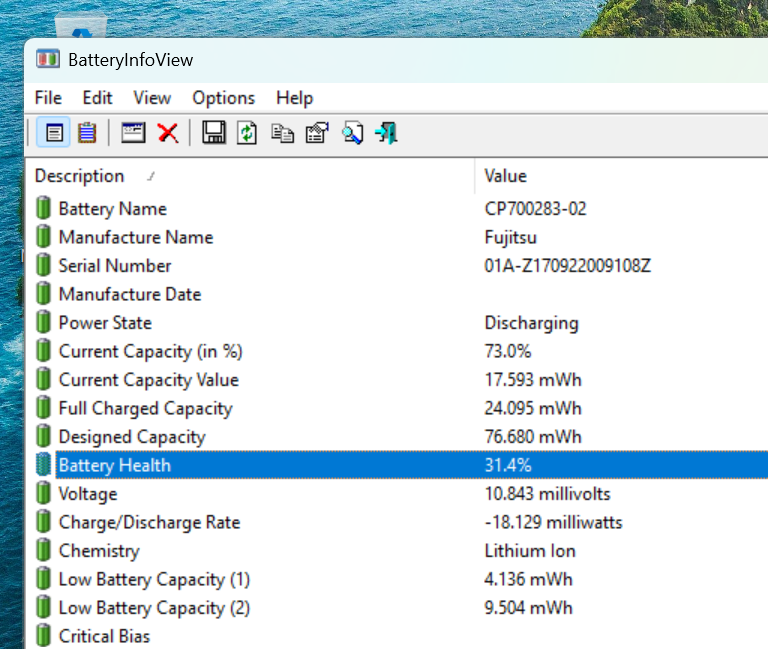Image resolution: width=768 pixels, height=649 pixels.
Task: Open the Edit menu
Action: pyautogui.click(x=97, y=98)
